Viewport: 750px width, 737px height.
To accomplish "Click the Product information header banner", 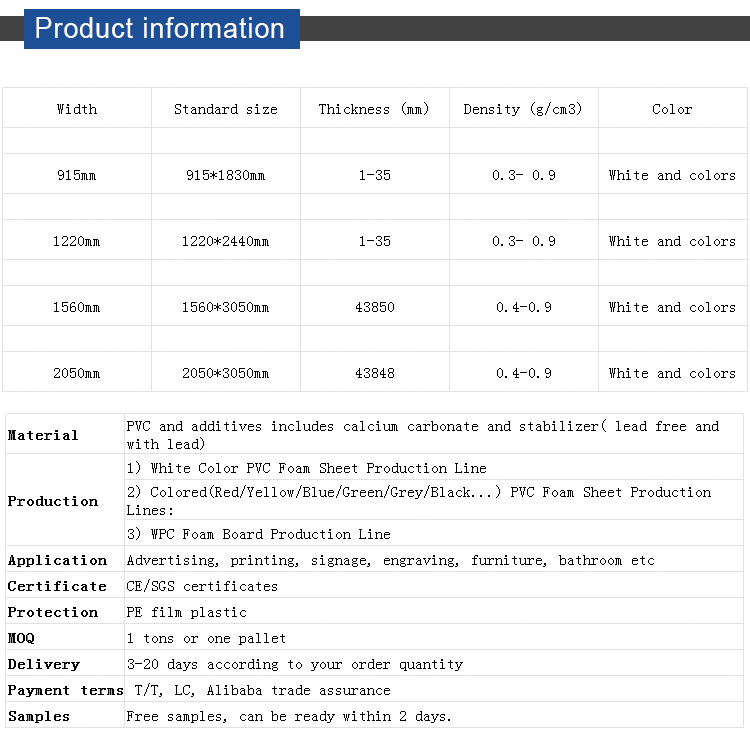I will (162, 29).
